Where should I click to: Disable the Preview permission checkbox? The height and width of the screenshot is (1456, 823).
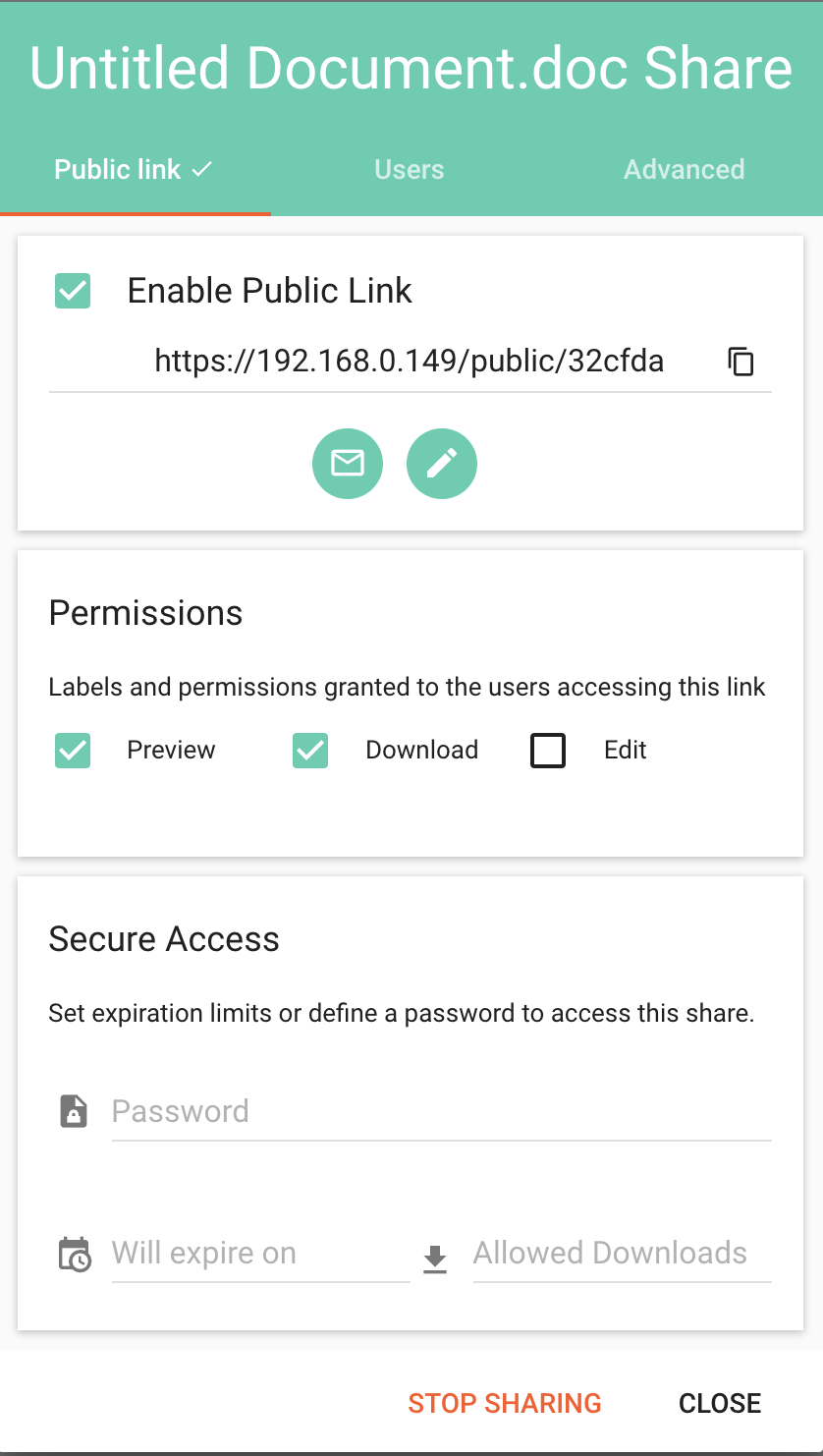pos(73,751)
